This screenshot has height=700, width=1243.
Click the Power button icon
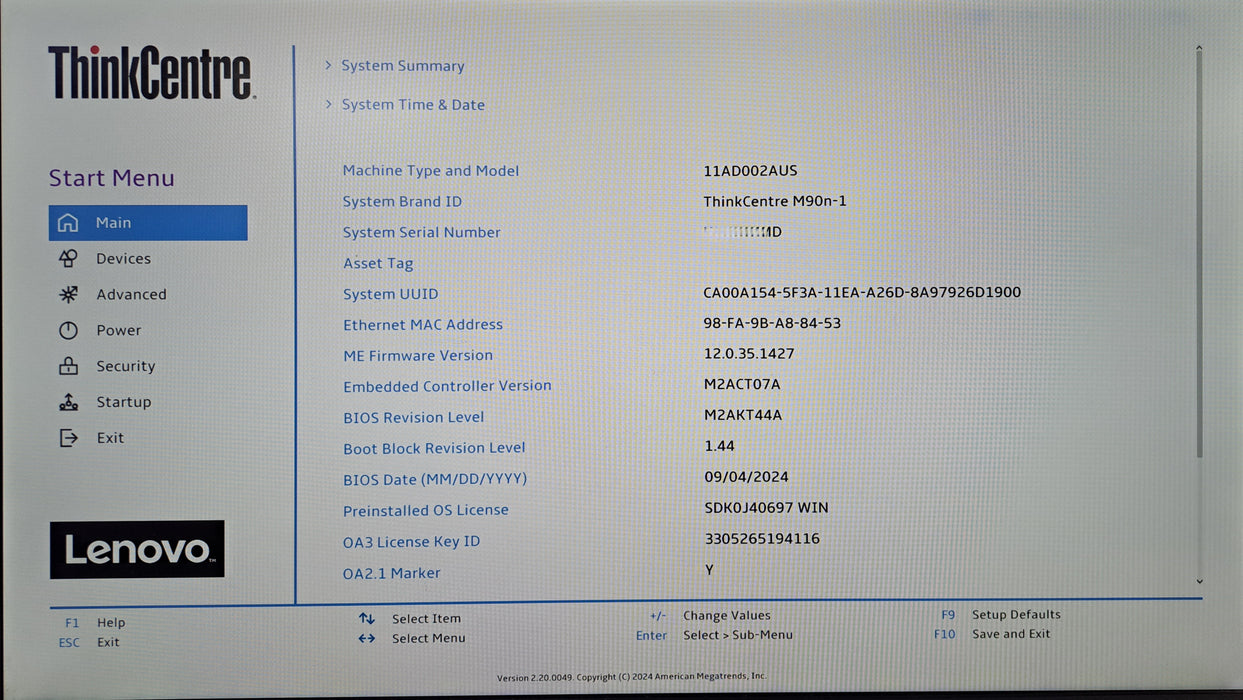tap(68, 331)
